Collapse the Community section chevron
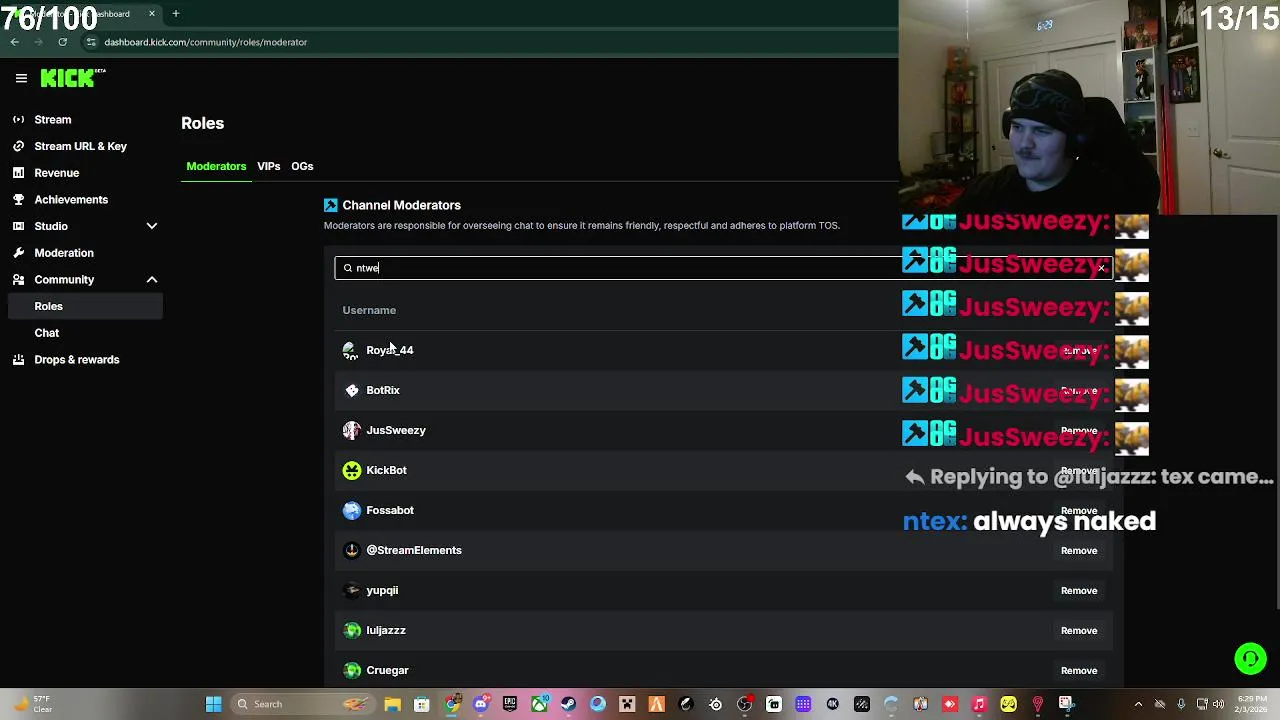This screenshot has width=1280, height=720. [152, 280]
